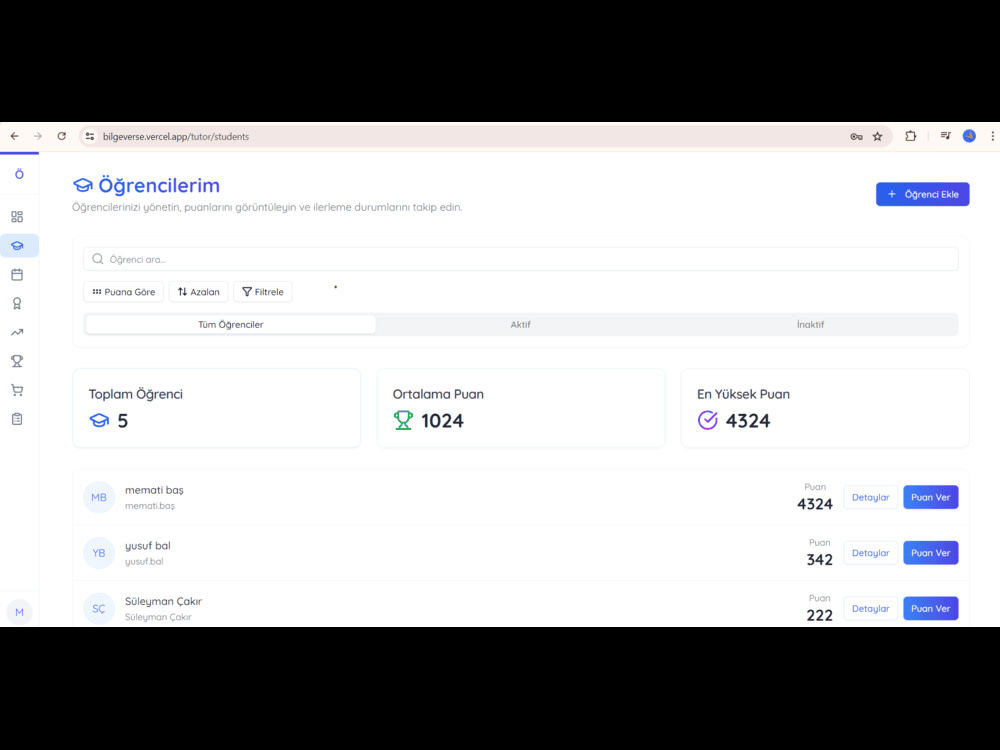Viewport: 1000px width, 750px height.
Task: Click the name memati baş
Action: (154, 490)
